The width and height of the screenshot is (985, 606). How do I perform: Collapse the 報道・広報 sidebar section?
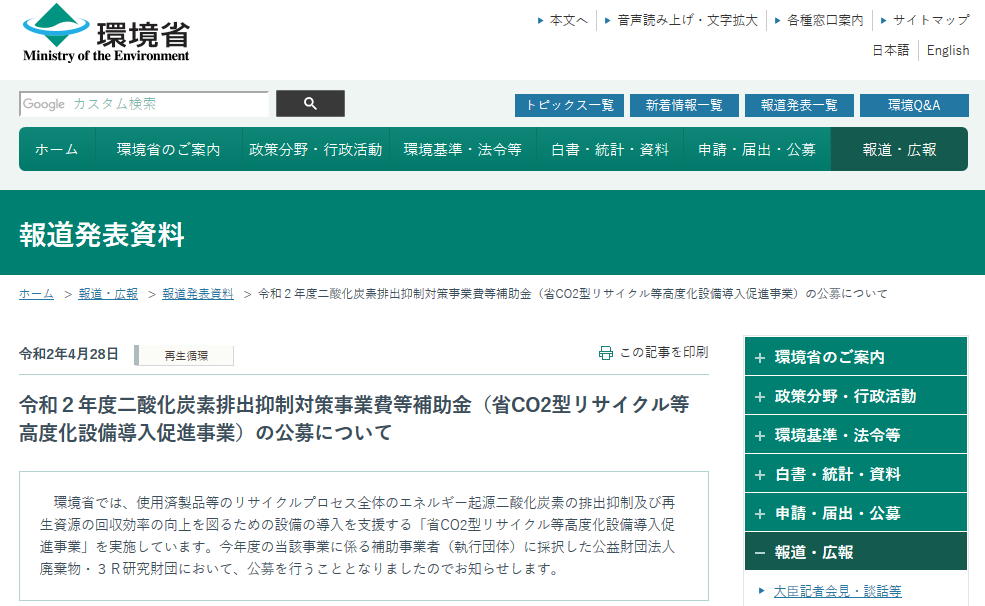point(760,552)
